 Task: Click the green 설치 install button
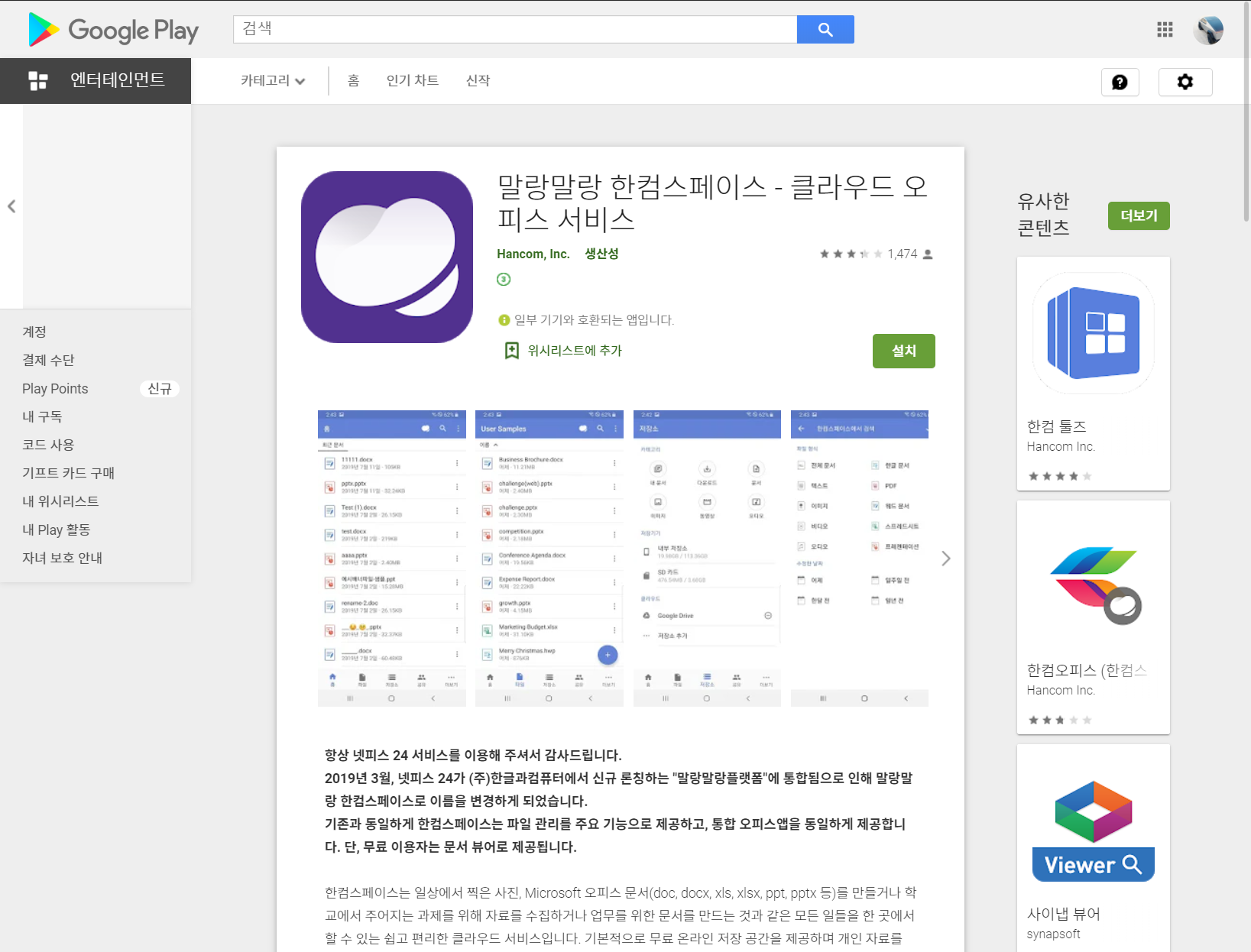904,351
